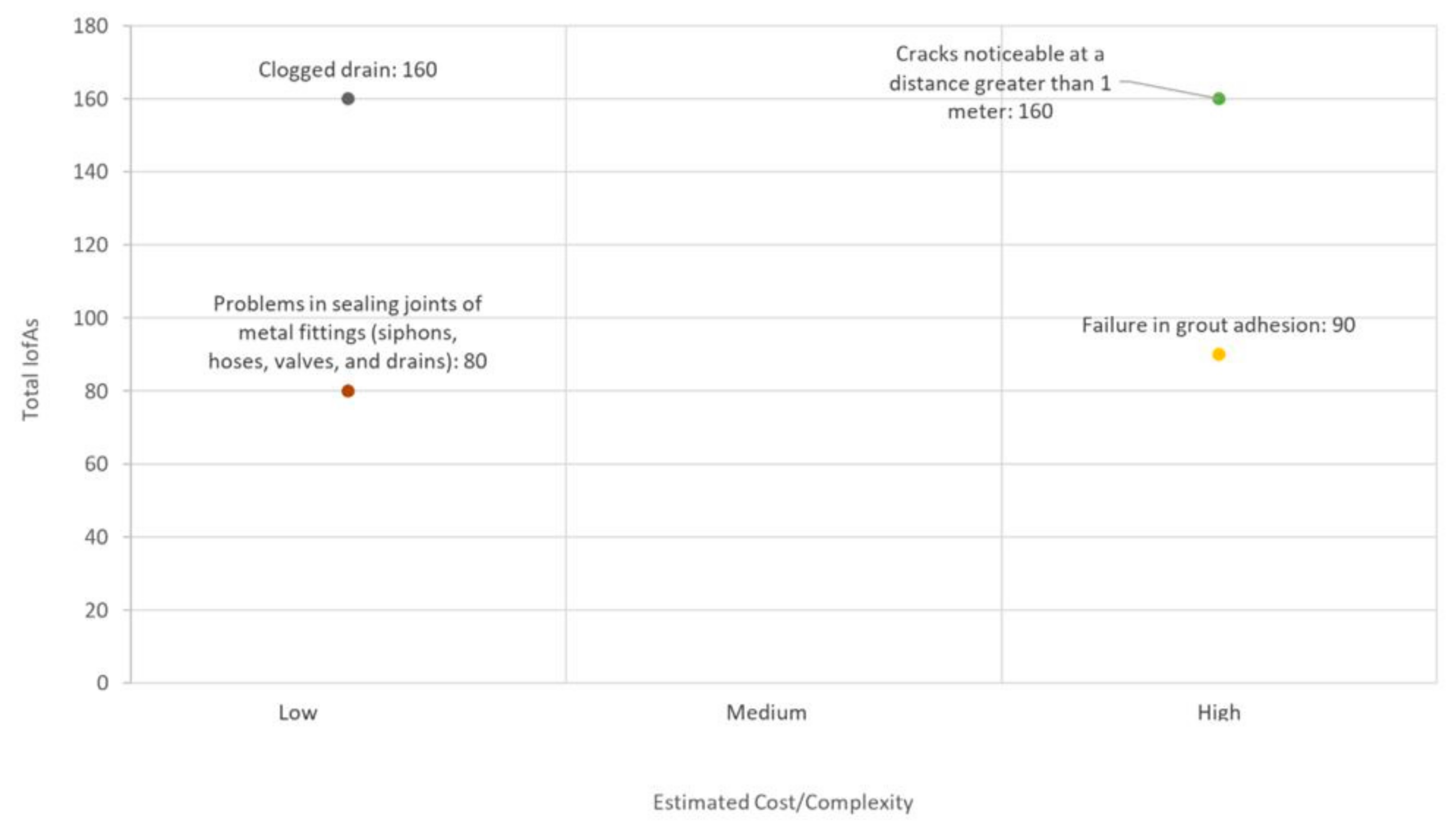Click the orange sealing joints data point
Image resolution: width=1456 pixels, height=829 pixels.
point(348,391)
